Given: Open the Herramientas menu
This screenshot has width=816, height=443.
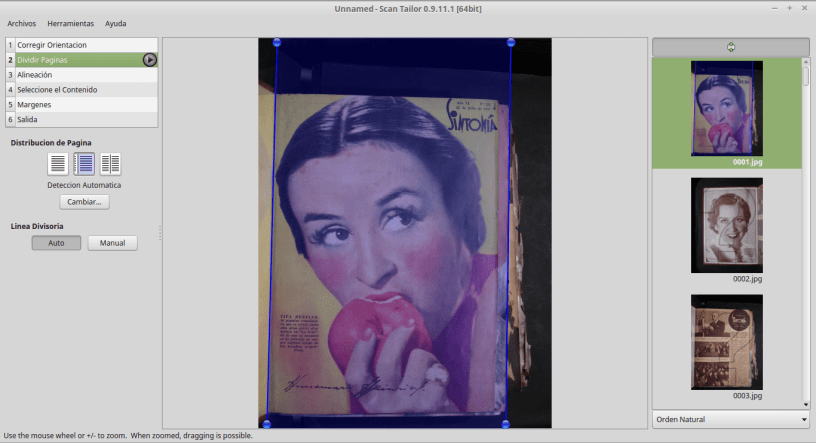Looking at the screenshot, I should point(70,23).
